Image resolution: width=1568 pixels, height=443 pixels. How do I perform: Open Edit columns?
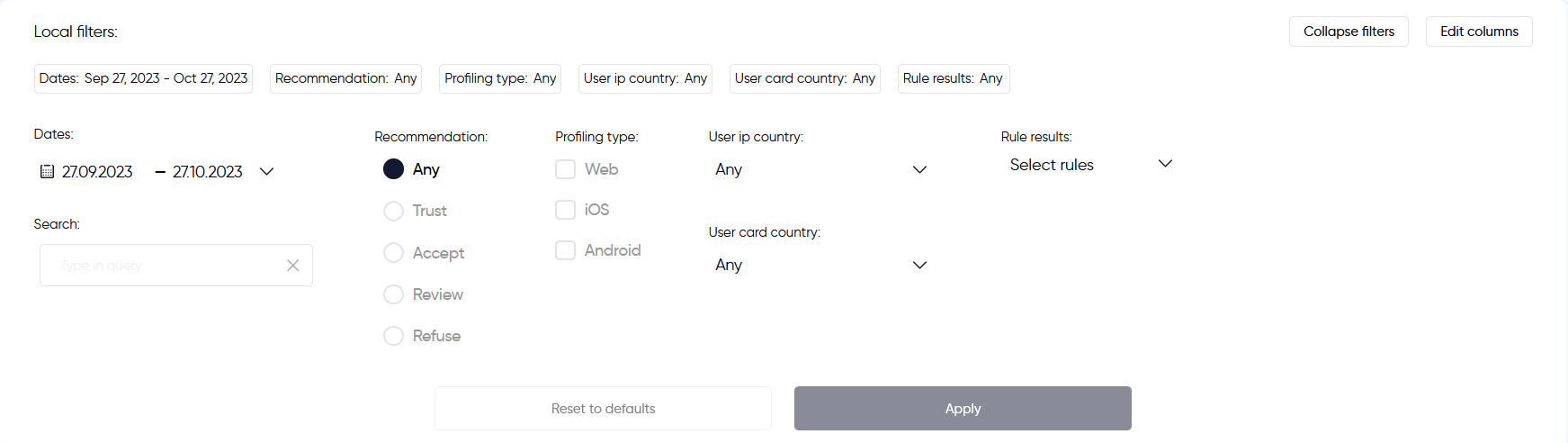pos(1479,32)
